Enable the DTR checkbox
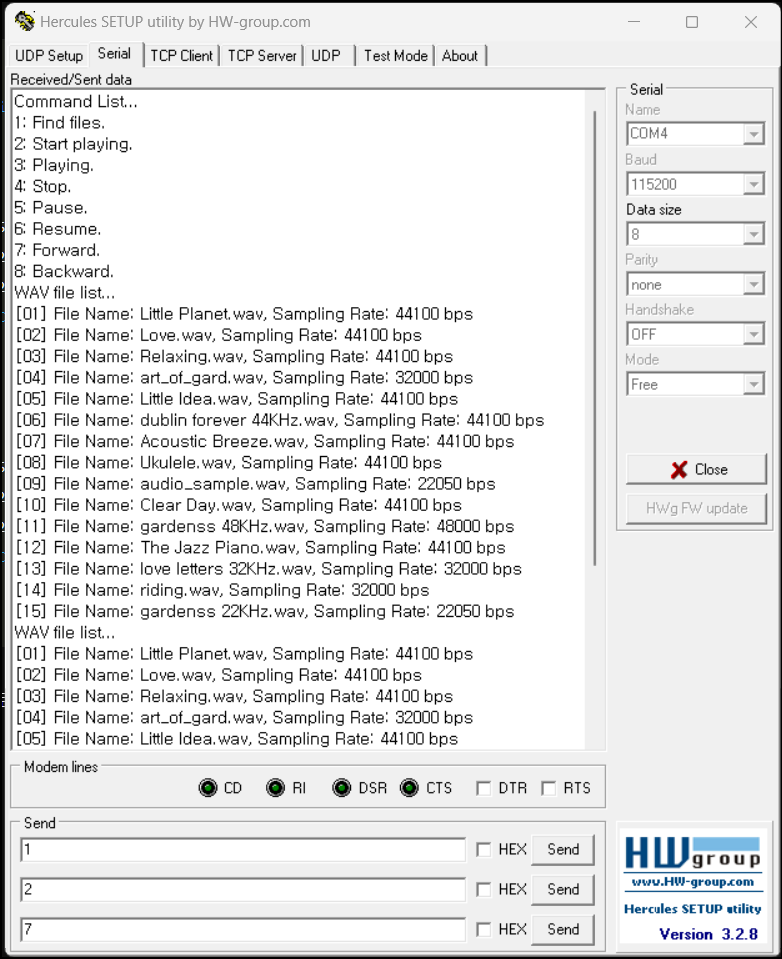 (x=483, y=788)
